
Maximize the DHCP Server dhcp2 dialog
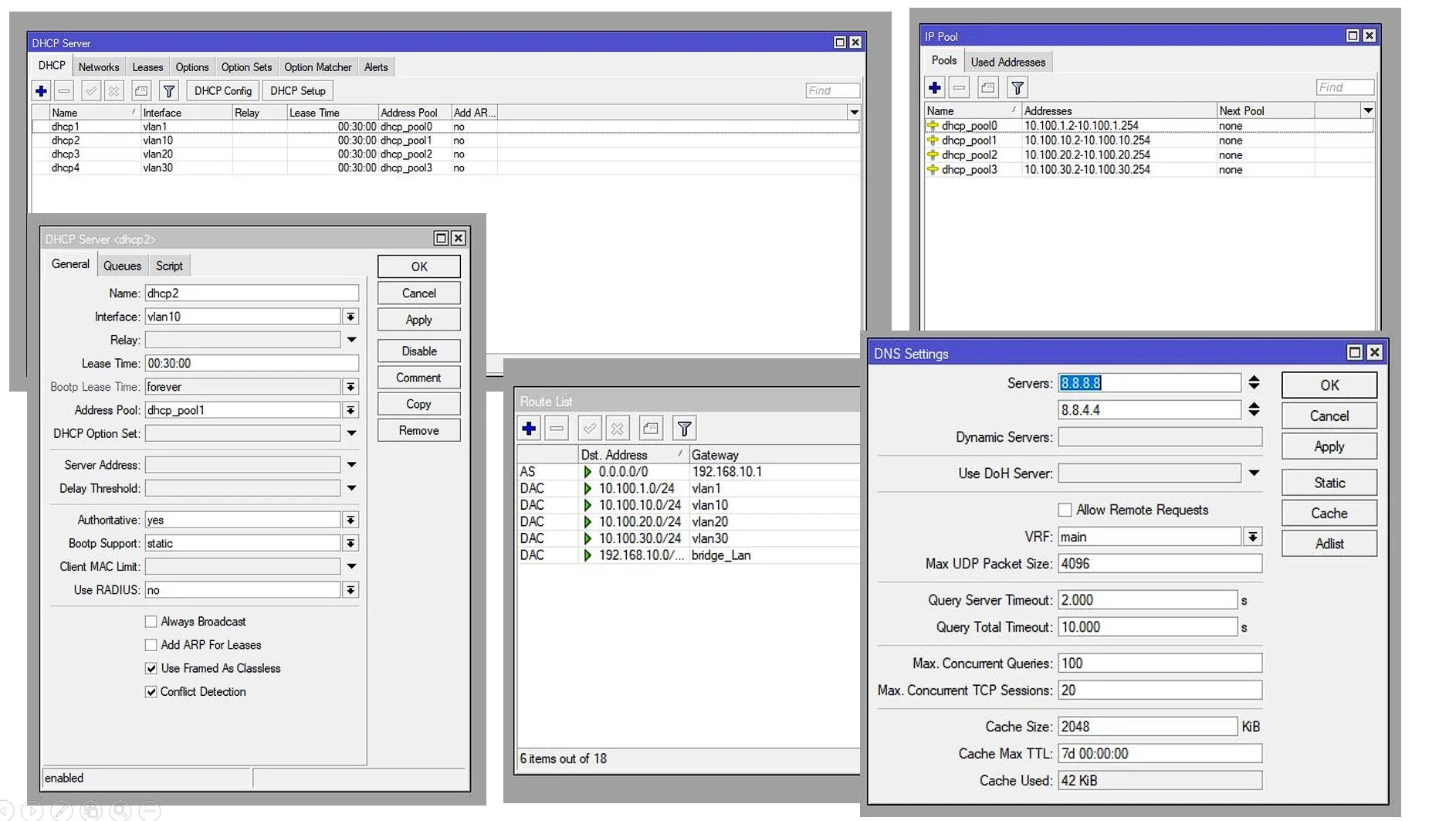(441, 238)
